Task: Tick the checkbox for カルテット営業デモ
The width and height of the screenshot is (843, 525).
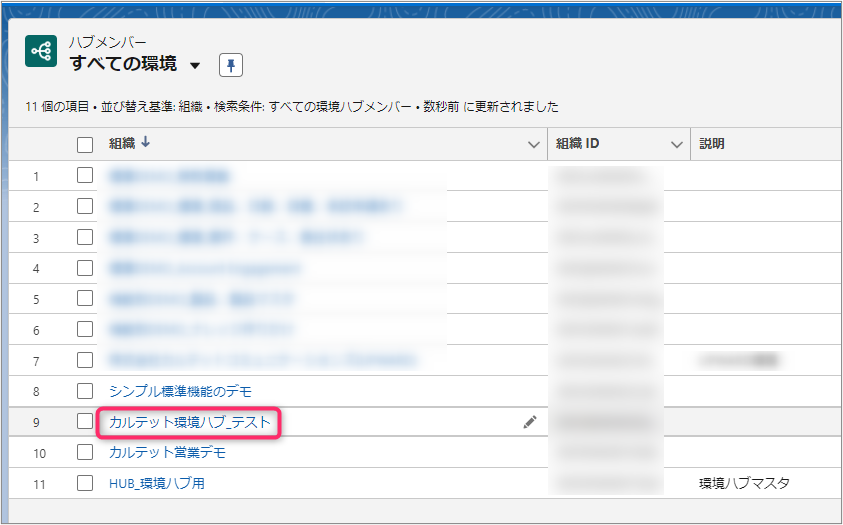Action: pos(85,453)
